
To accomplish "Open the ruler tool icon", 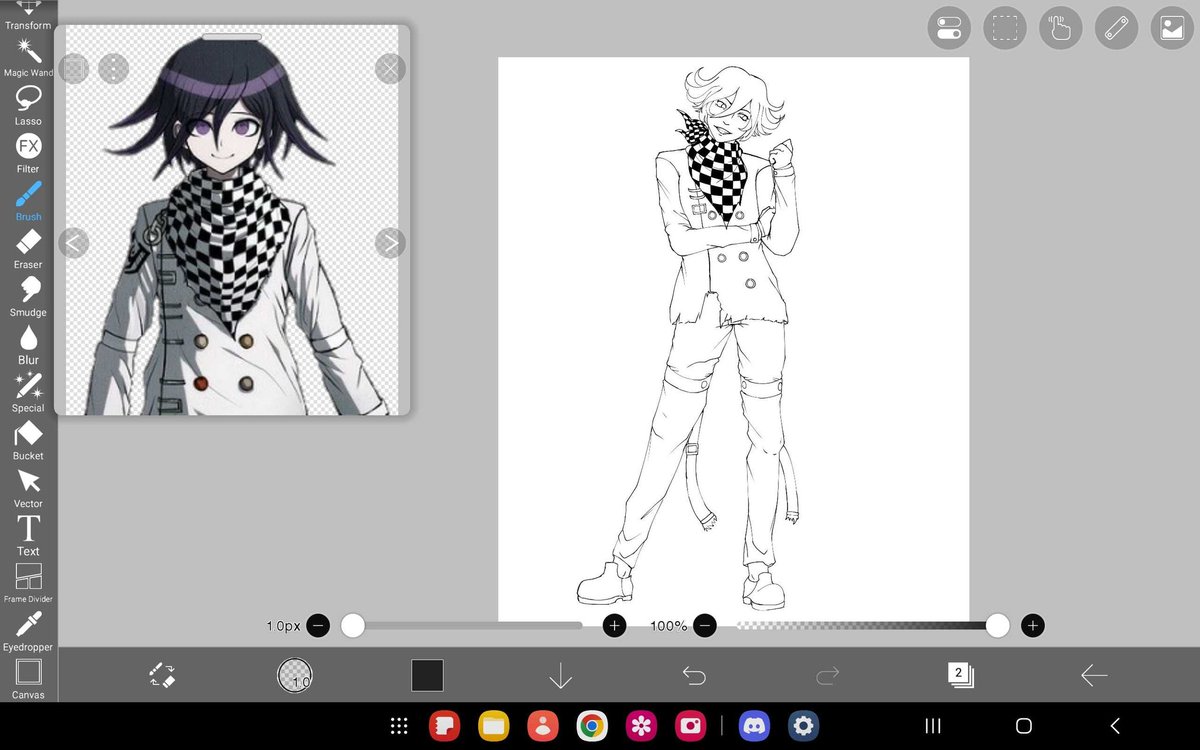I will point(1117,28).
